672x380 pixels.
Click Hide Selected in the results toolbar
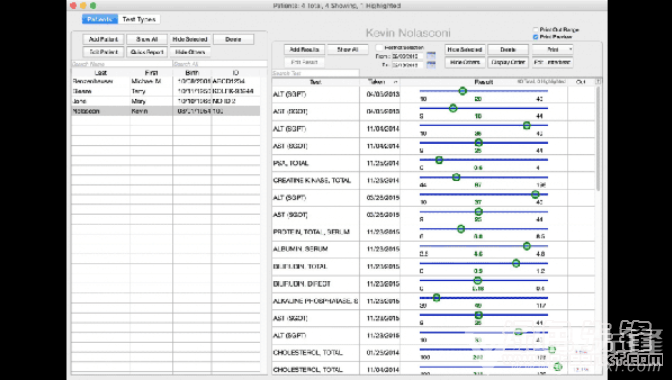click(x=465, y=50)
